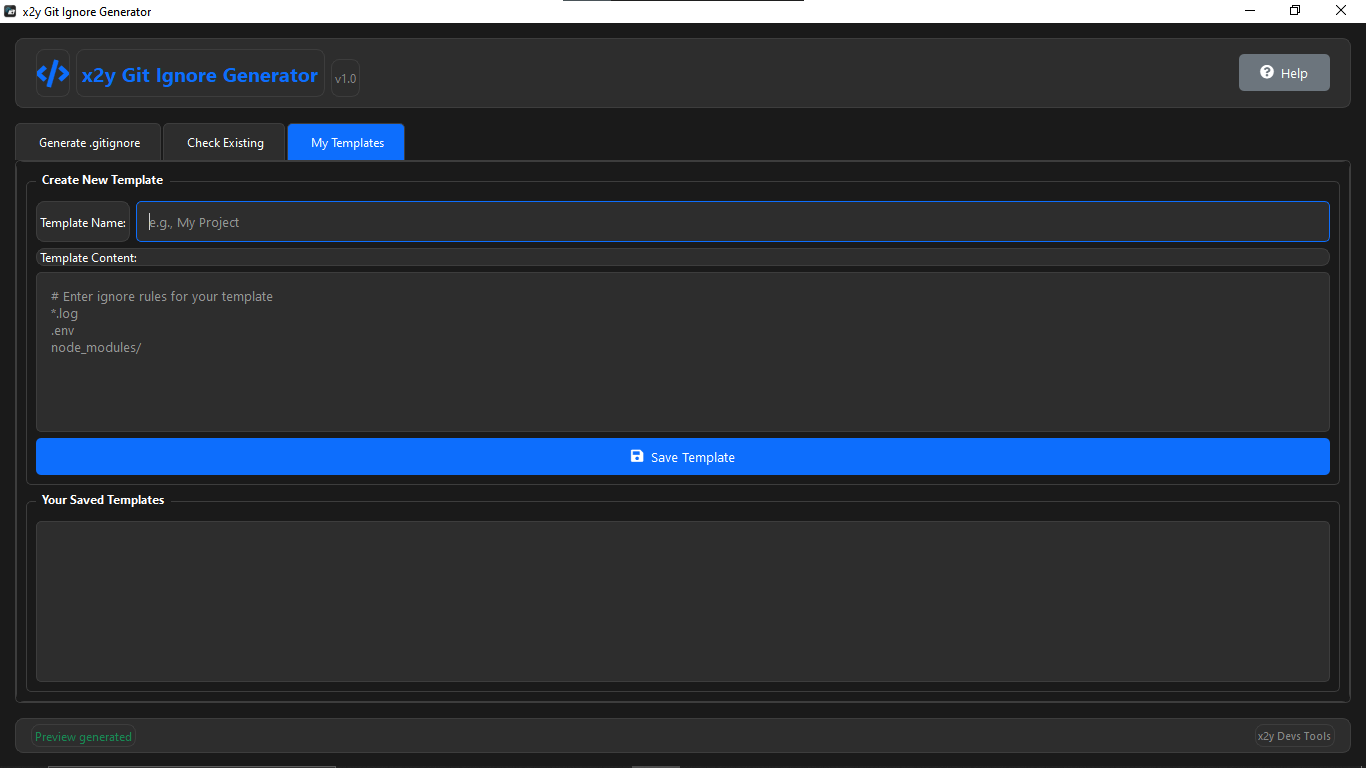Click the v1.0 version badge
The width and height of the screenshot is (1366, 768).
(x=345, y=77)
